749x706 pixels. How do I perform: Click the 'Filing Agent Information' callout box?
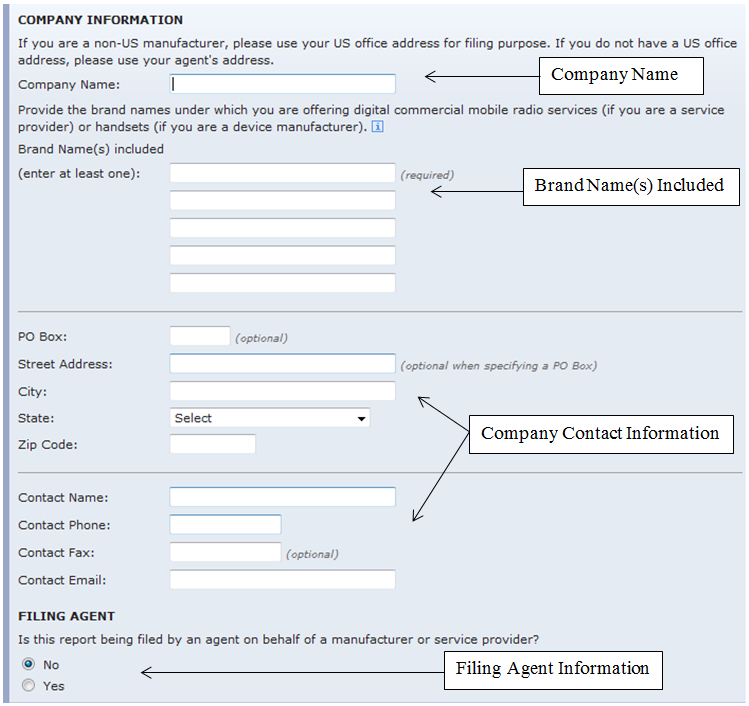553,669
